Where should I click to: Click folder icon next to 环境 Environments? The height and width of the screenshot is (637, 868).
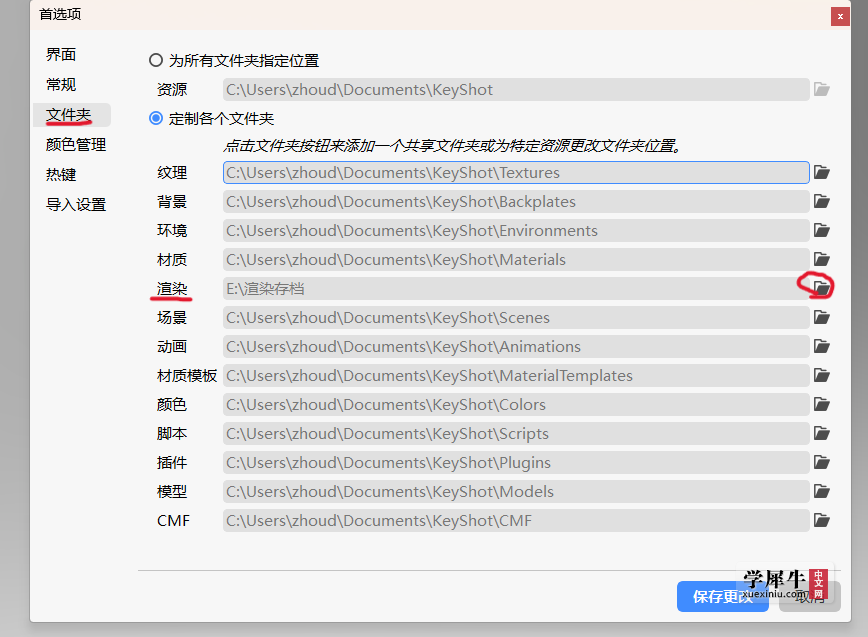[x=822, y=230]
